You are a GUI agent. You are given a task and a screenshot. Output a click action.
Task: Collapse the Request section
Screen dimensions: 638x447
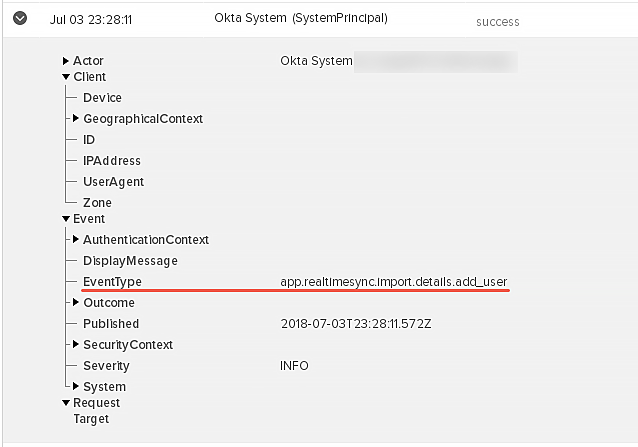(66, 403)
